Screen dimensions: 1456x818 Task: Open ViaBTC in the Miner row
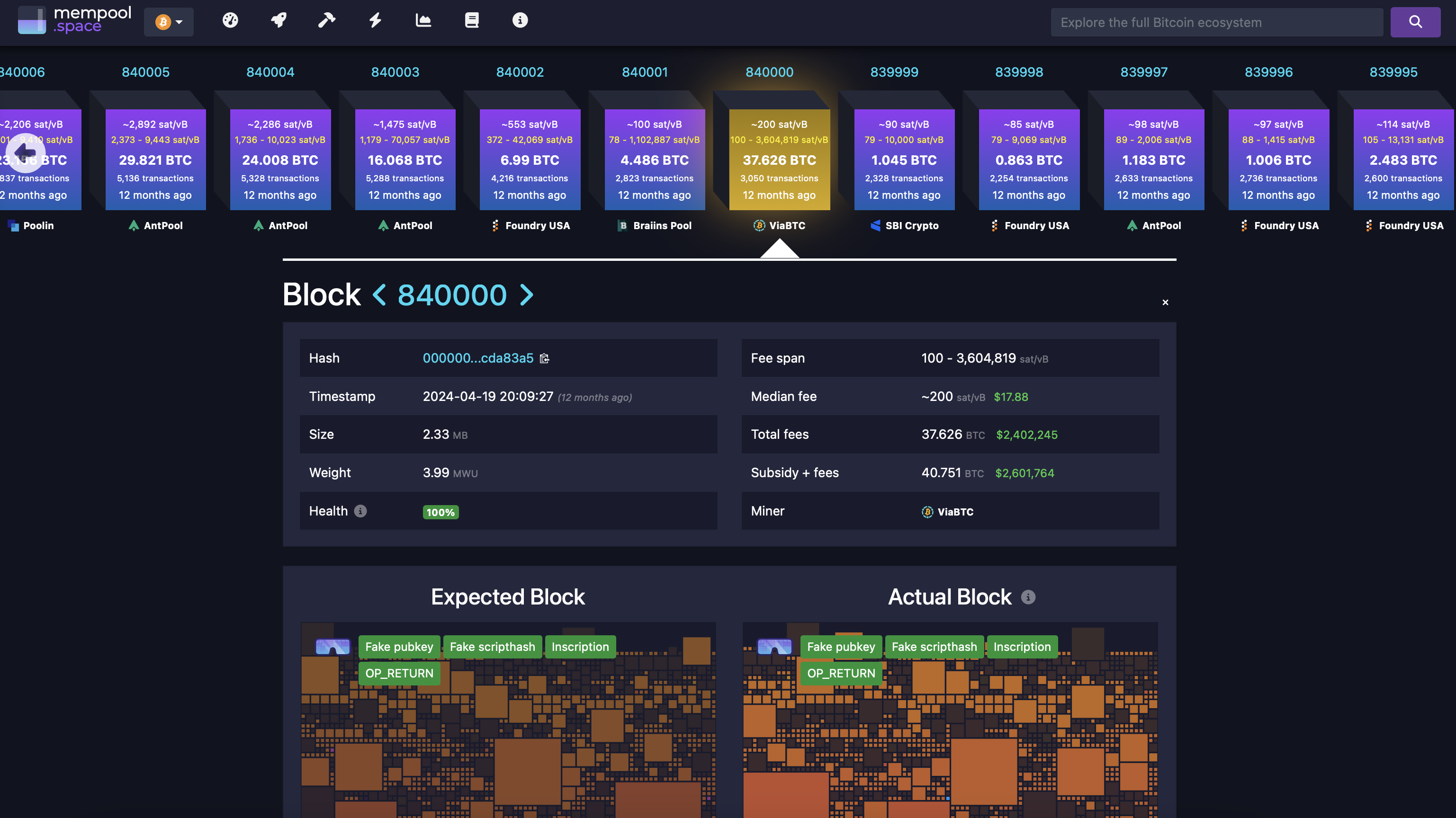click(948, 511)
